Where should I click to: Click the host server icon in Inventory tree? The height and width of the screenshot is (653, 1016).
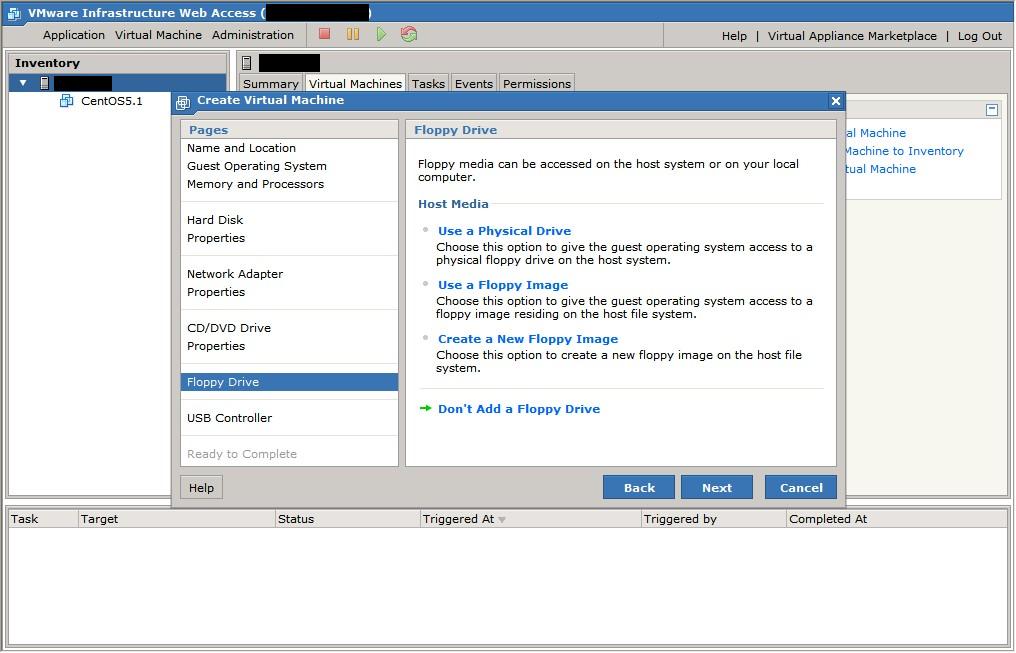coord(44,83)
